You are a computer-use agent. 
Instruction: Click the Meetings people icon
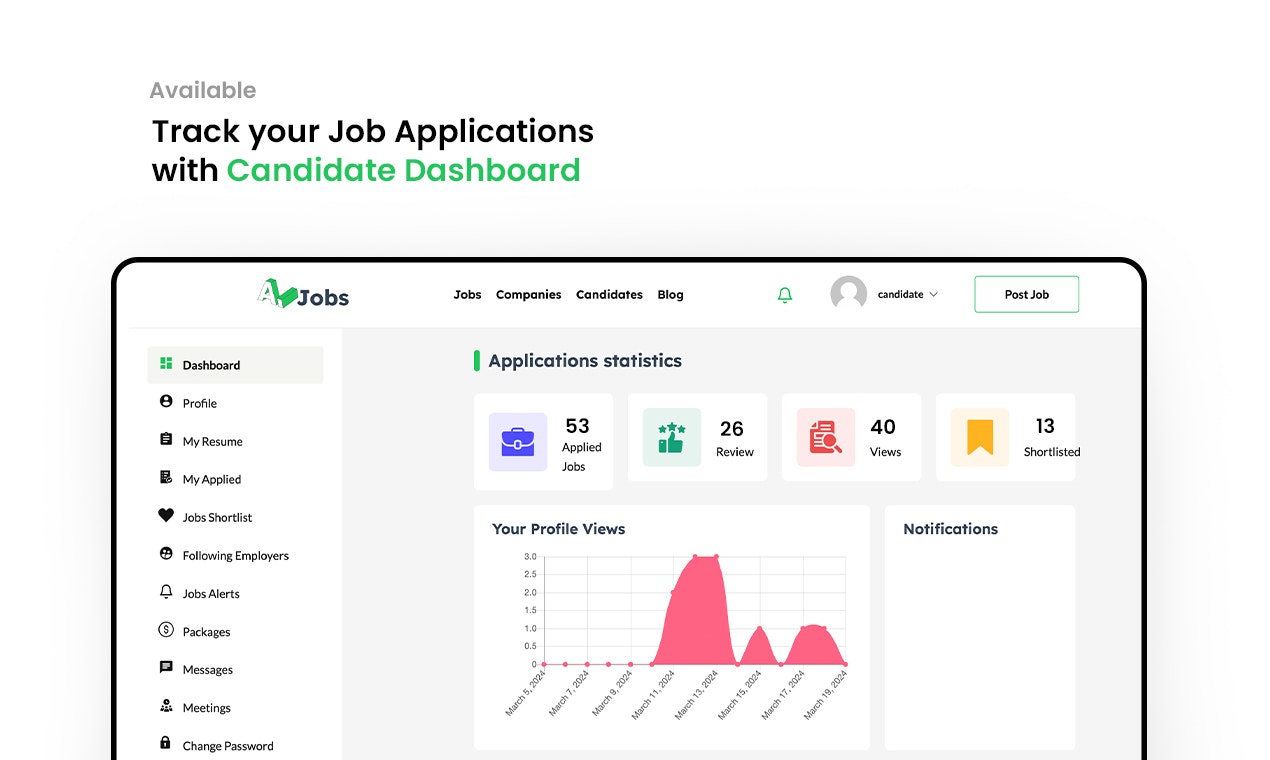pos(166,706)
